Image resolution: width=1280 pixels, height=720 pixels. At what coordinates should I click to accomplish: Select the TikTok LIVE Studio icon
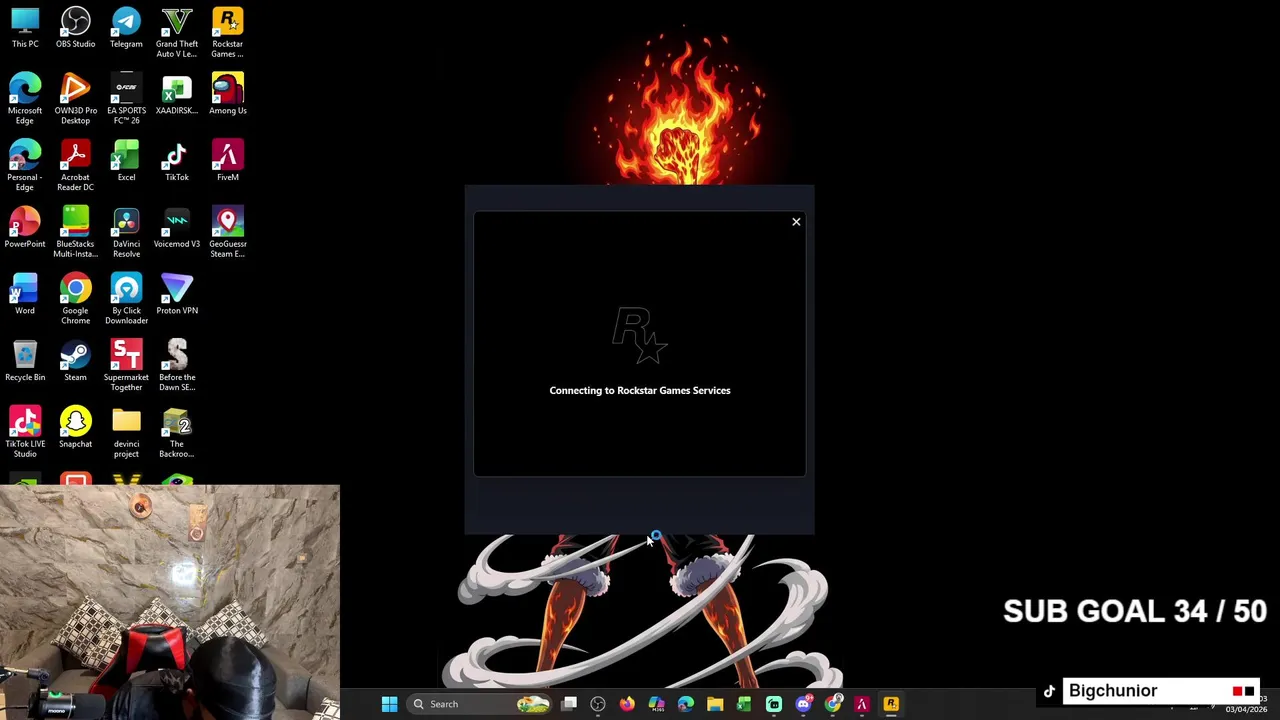(25, 432)
